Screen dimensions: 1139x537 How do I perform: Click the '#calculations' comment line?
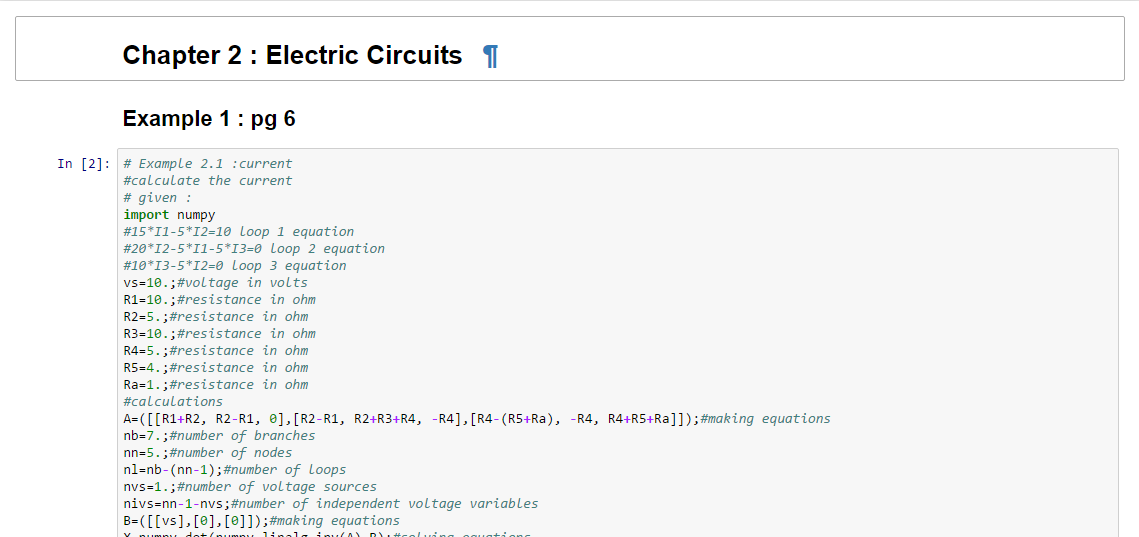coord(173,402)
